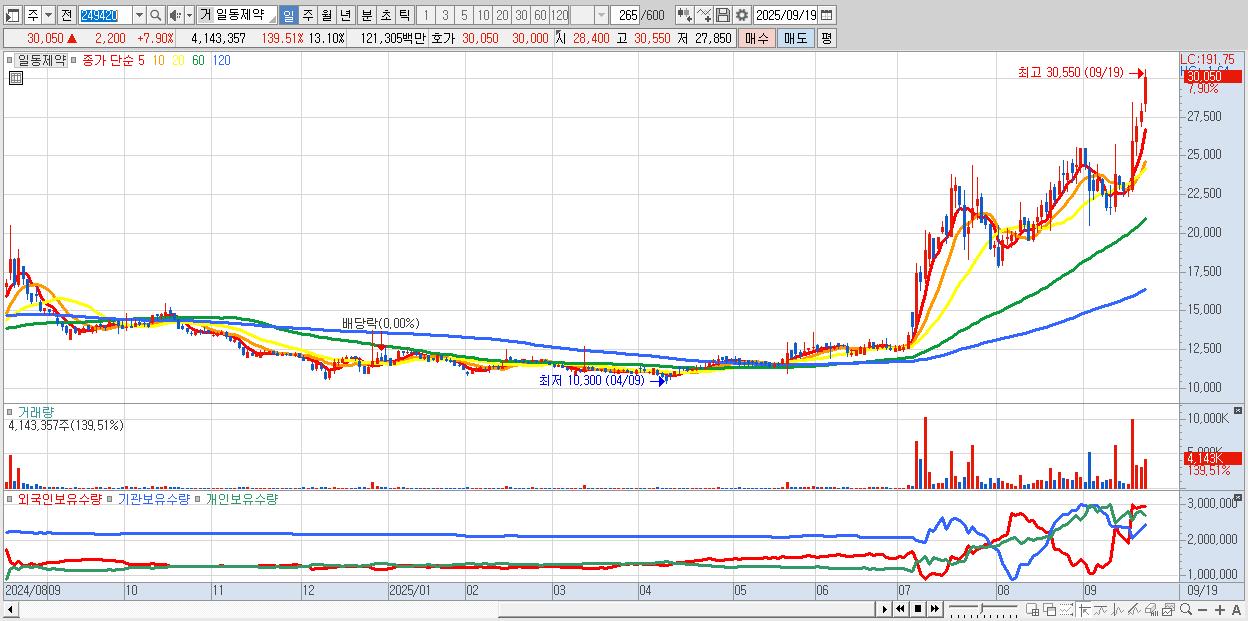
Task: Select the 년 yearly period tab
Action: (x=345, y=15)
